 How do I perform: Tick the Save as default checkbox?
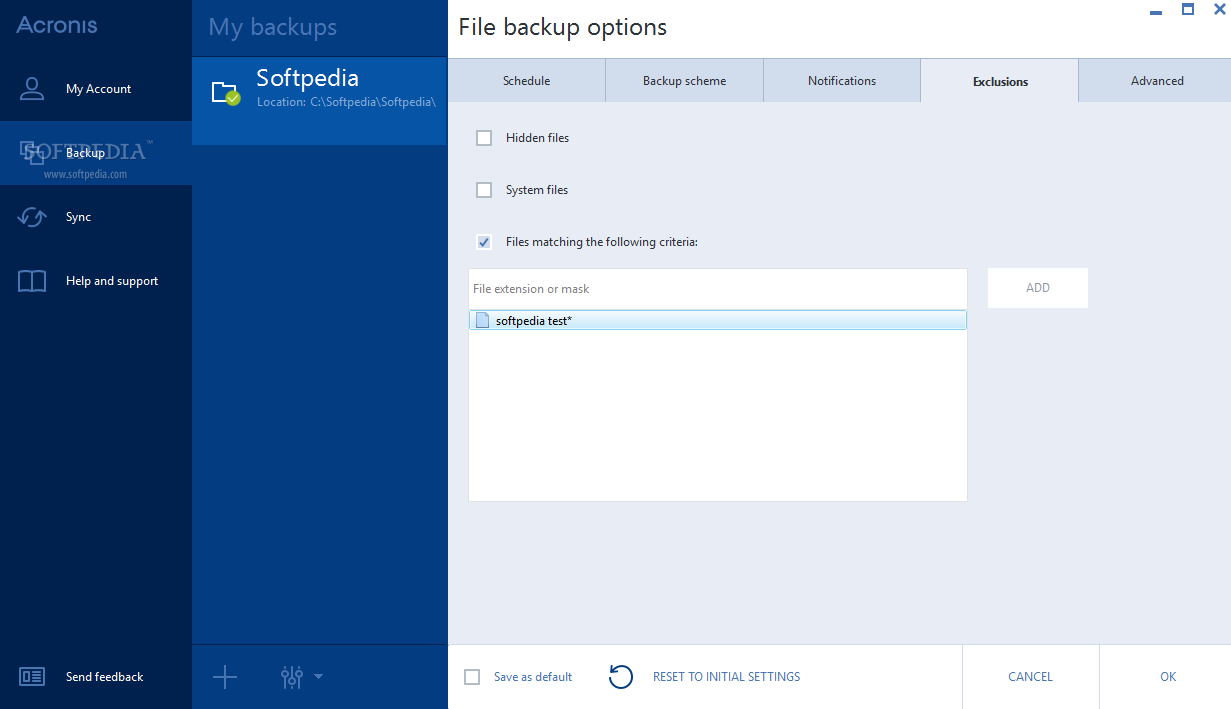[x=472, y=677]
